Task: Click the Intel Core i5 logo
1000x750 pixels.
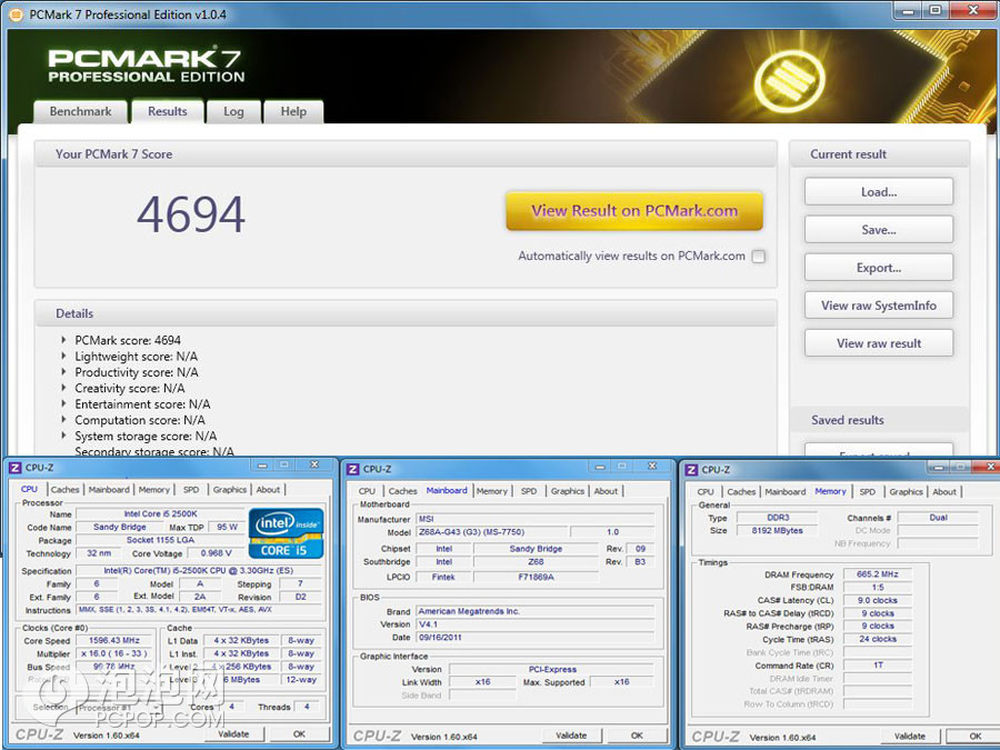Action: point(286,533)
